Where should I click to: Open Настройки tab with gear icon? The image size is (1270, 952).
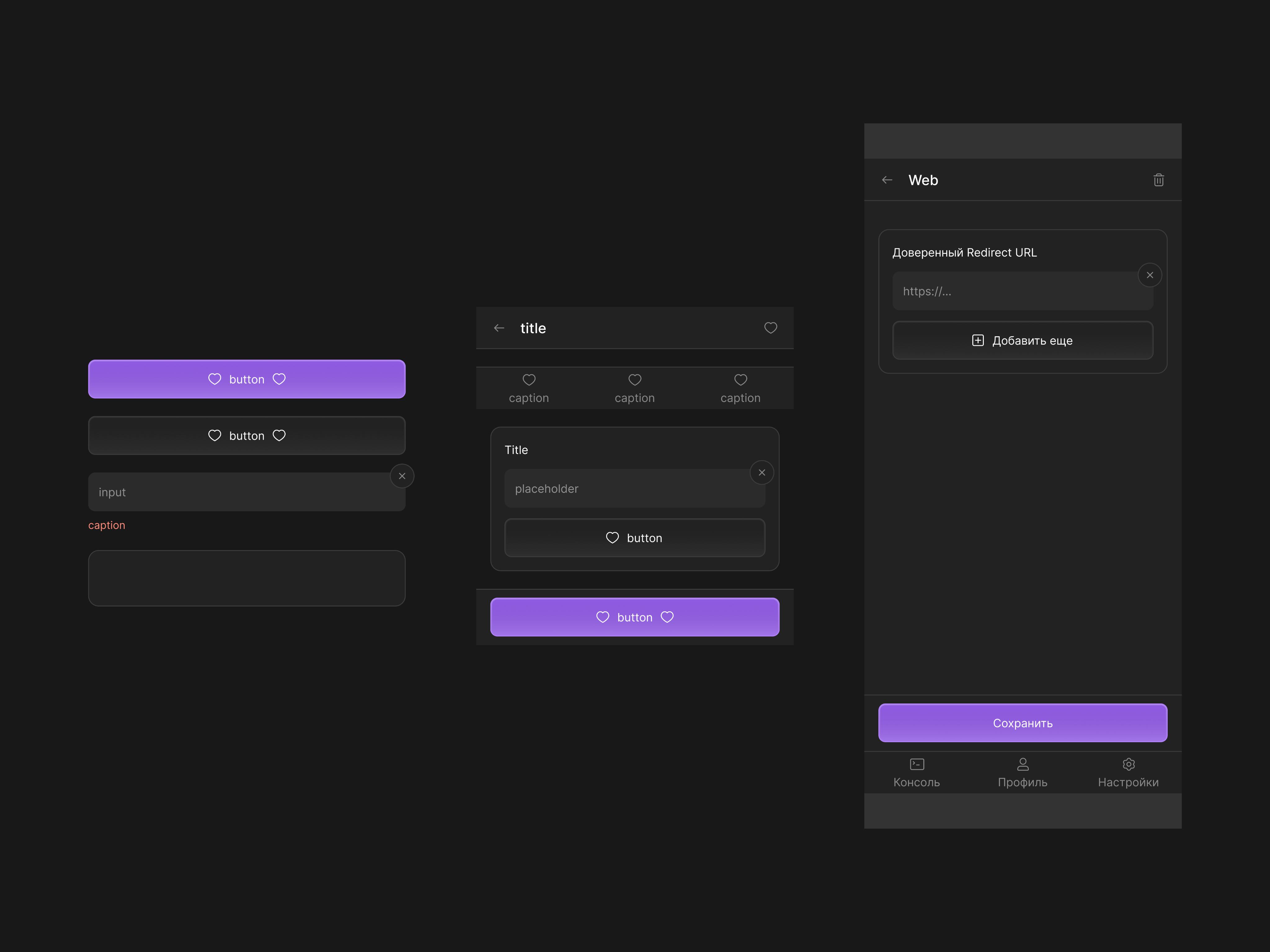(1128, 773)
